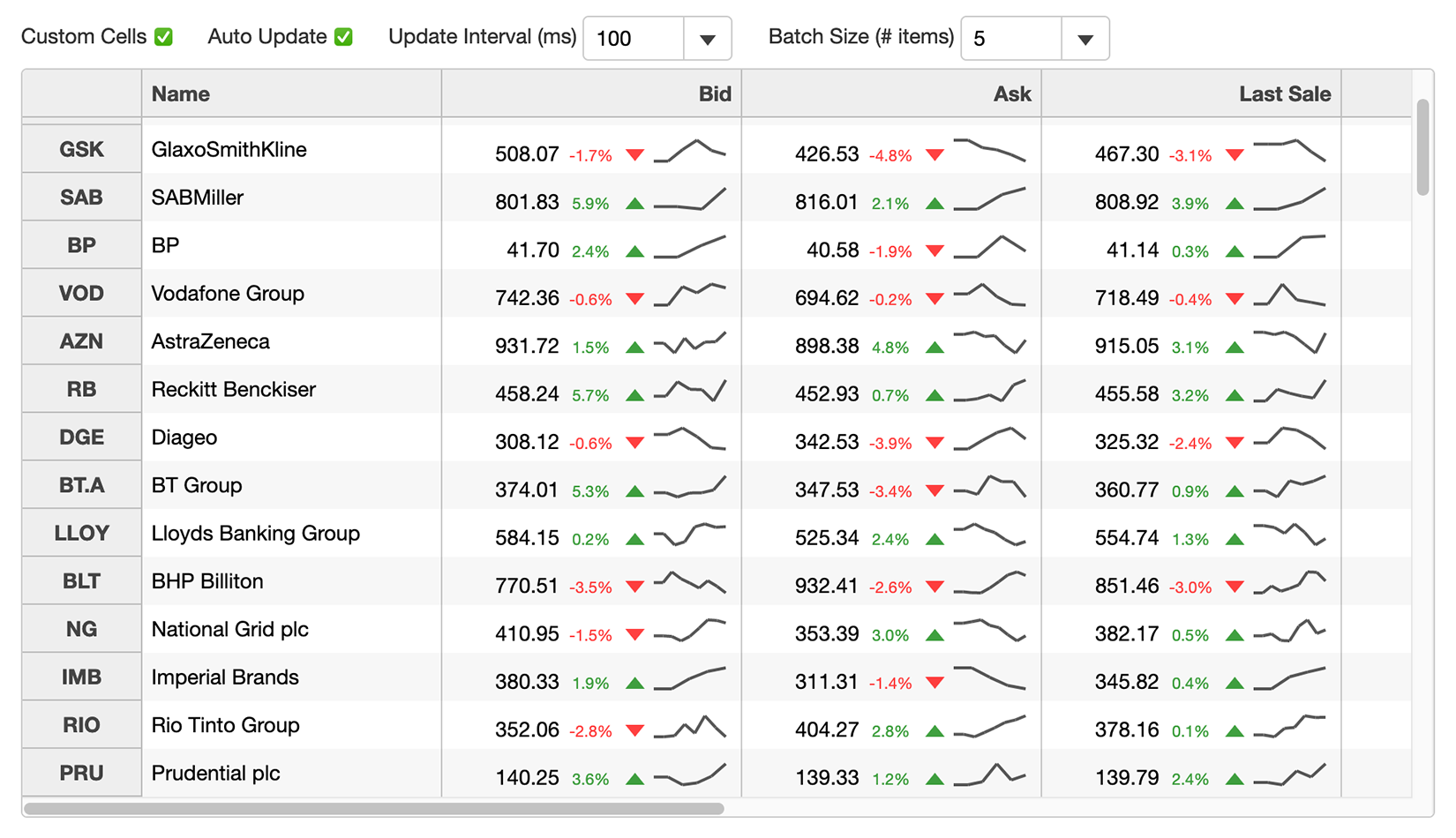Click the sparkline chart in Diageo Bid
Viewport: 1456px width, 838px height.
pyautogui.click(x=690, y=438)
